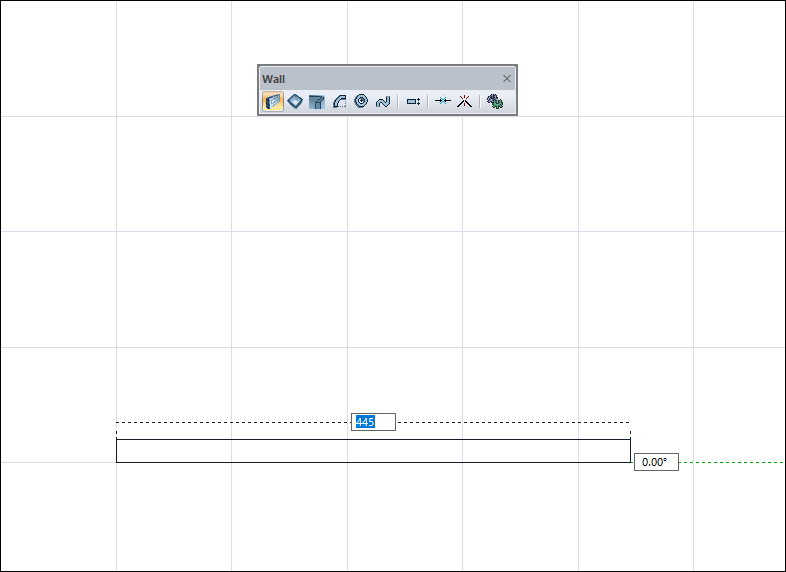Image resolution: width=786 pixels, height=572 pixels.
Task: Select the closed polygon wall tool
Action: [295, 101]
